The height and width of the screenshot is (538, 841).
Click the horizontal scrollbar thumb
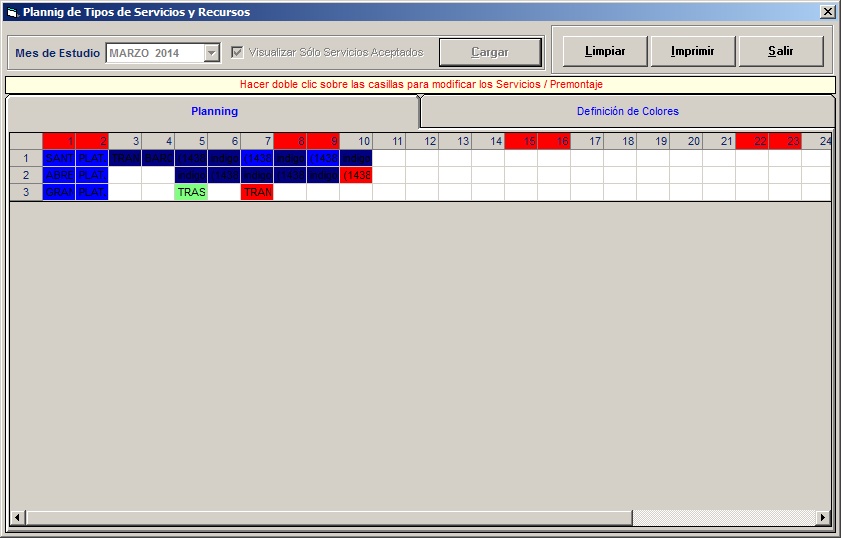pos(329,518)
